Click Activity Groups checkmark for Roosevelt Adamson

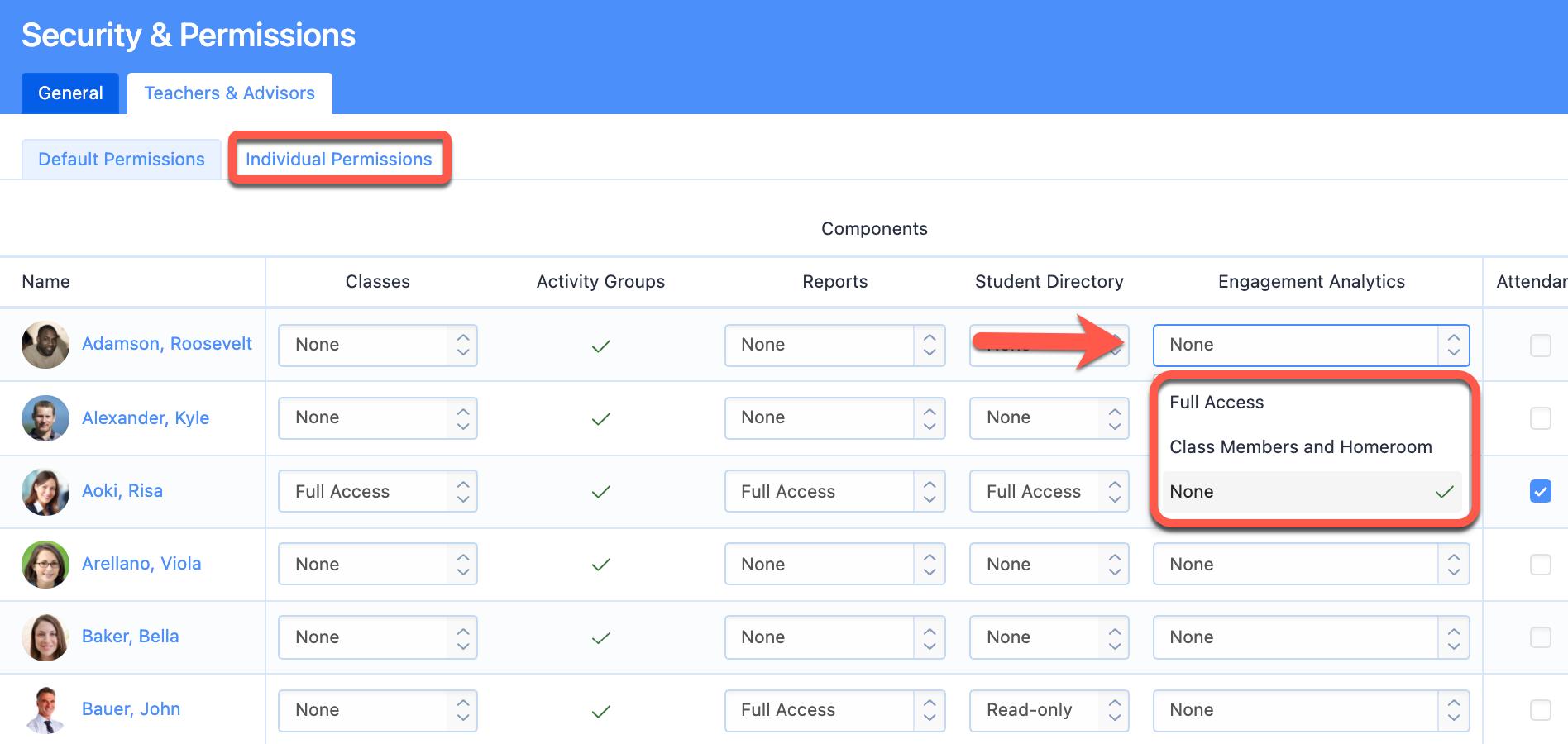[601, 346]
